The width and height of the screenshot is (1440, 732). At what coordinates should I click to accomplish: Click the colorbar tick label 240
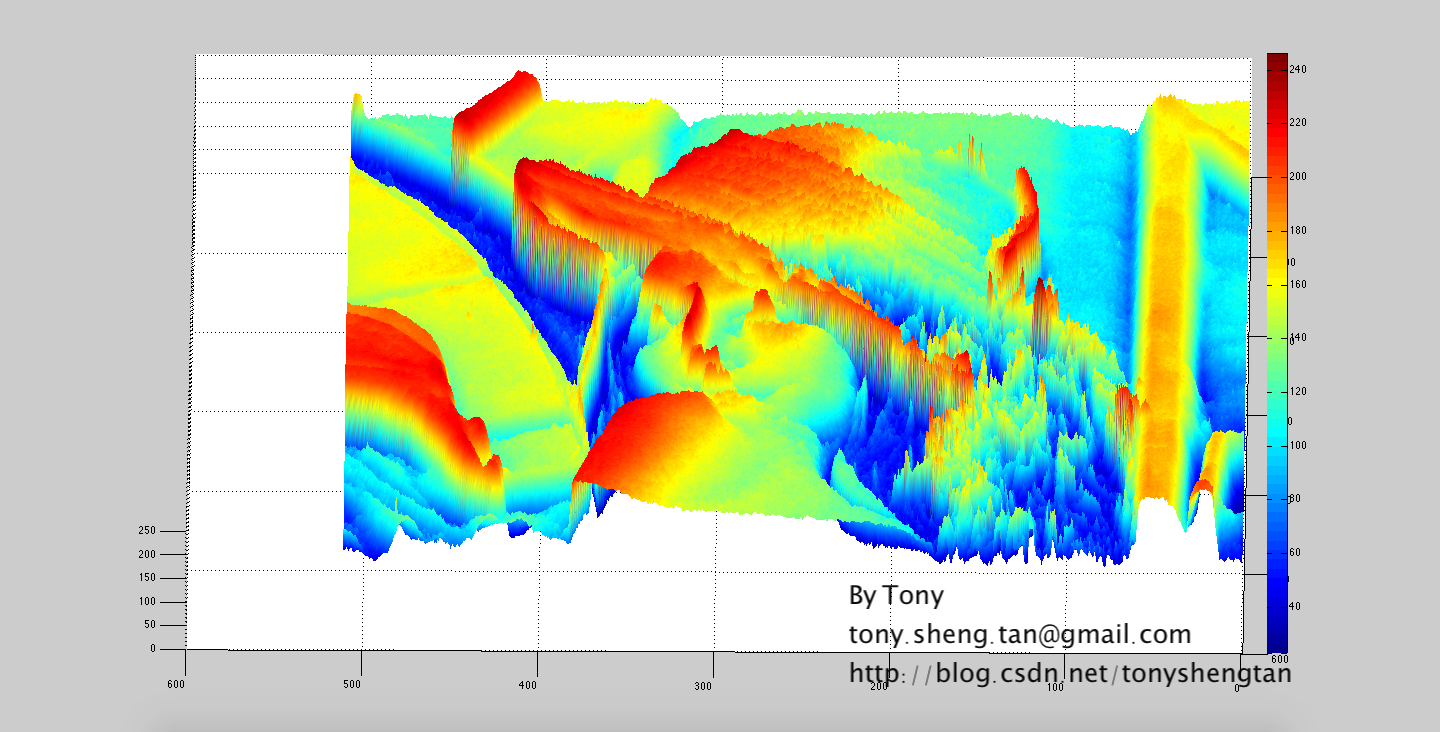click(1299, 69)
